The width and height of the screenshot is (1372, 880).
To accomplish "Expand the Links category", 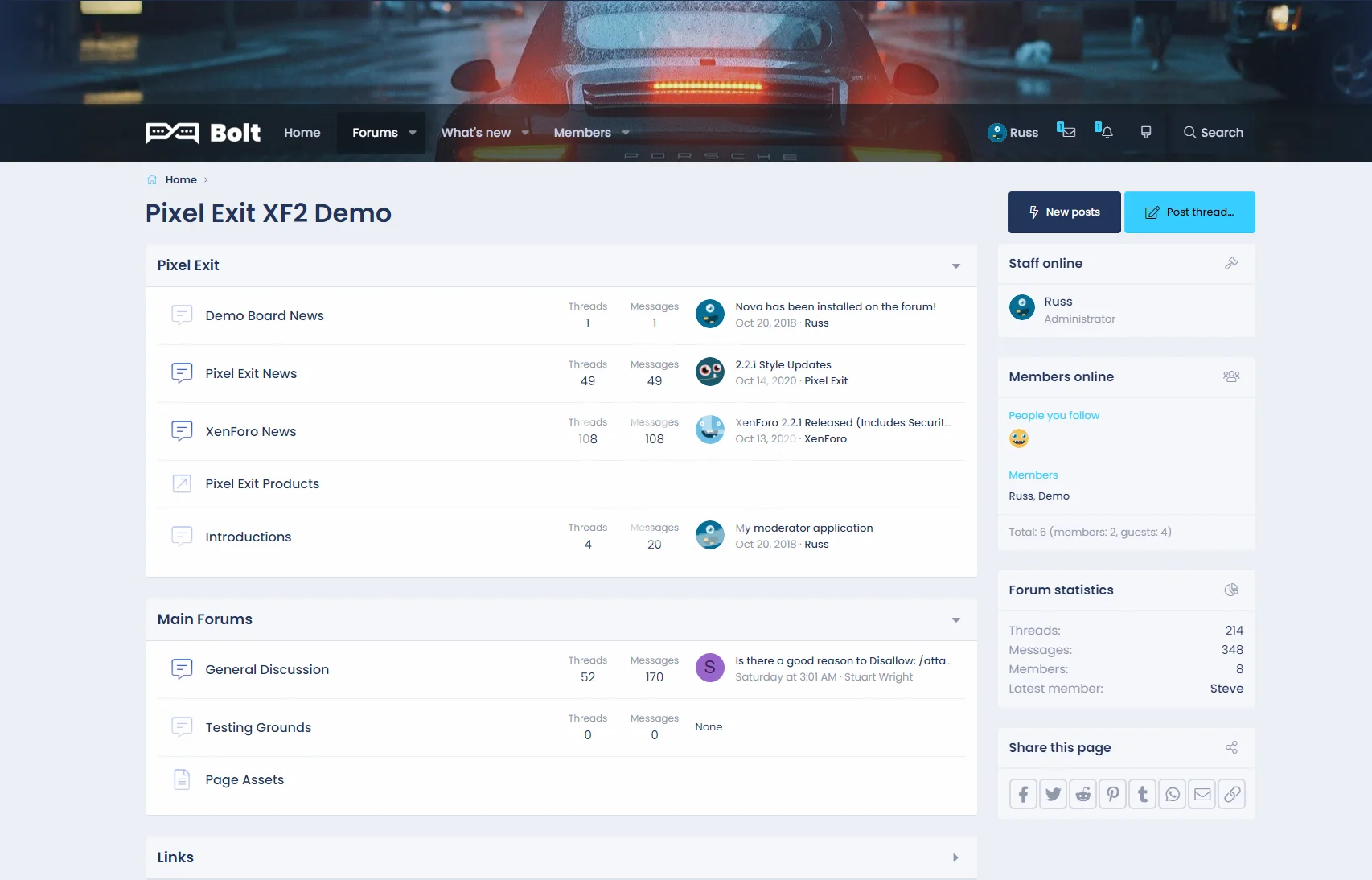I will coord(956,858).
